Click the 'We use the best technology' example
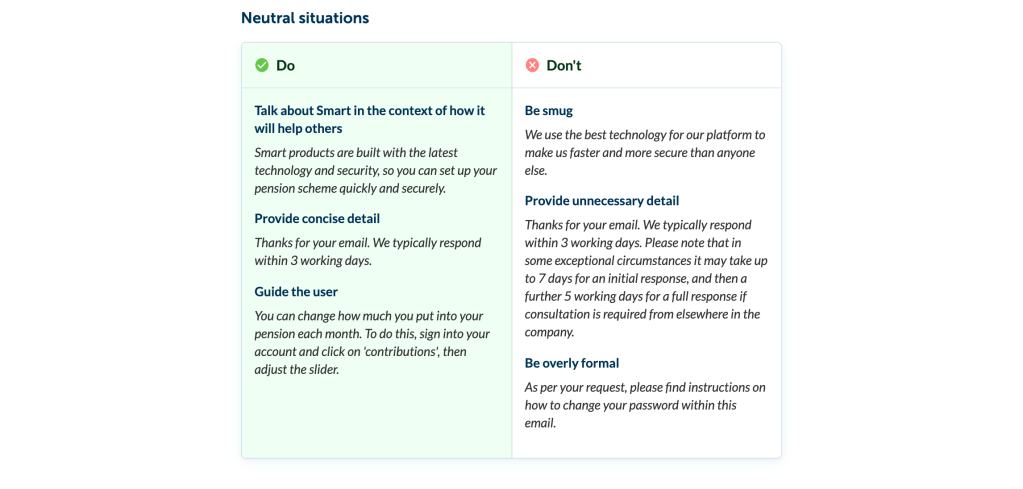The image size is (1023, 489). point(645,152)
